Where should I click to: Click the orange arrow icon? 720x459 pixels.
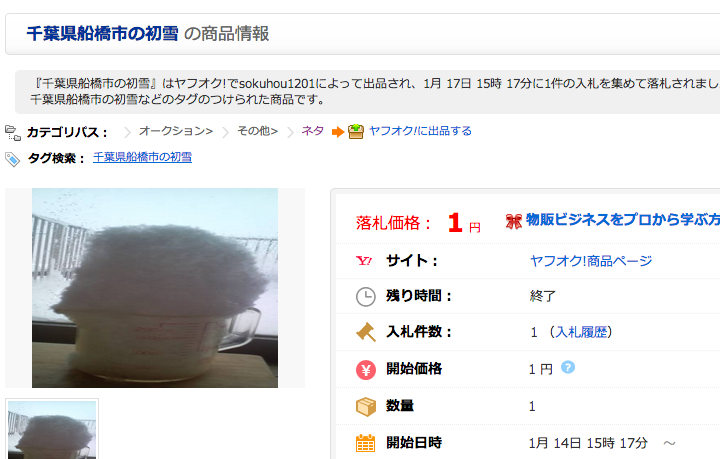coord(338,132)
